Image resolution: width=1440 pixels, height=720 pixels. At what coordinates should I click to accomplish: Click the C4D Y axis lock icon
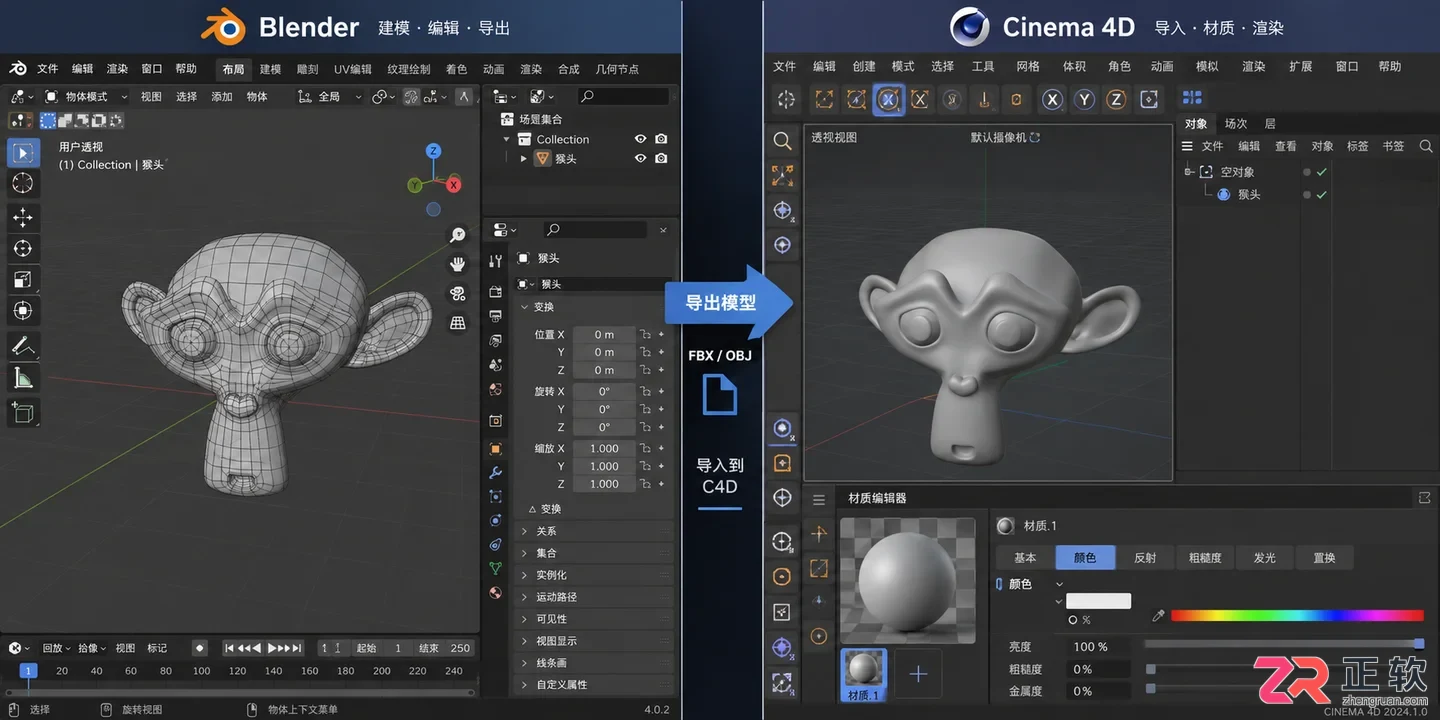point(1084,99)
